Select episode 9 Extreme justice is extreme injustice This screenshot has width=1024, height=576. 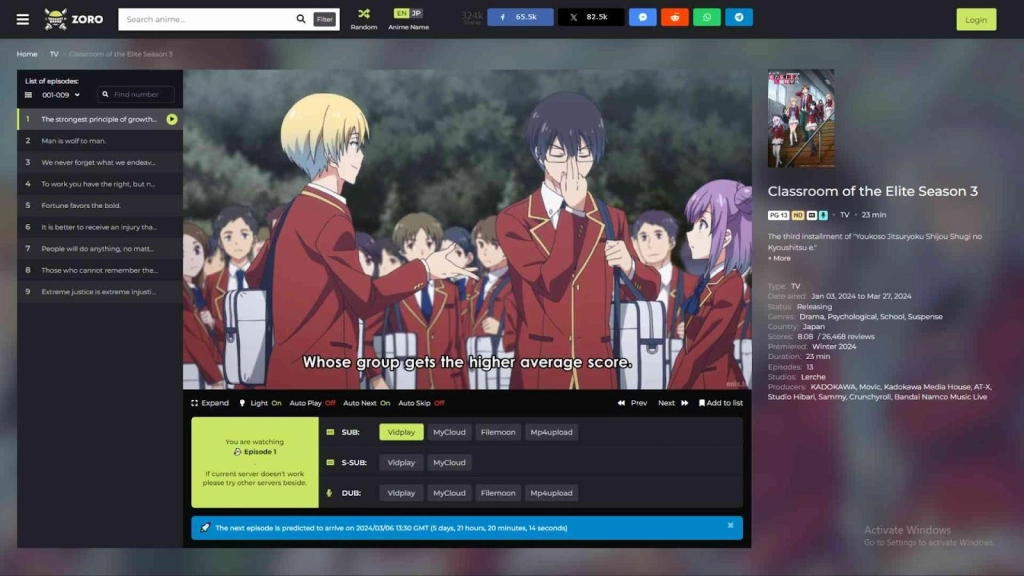tap(100, 292)
